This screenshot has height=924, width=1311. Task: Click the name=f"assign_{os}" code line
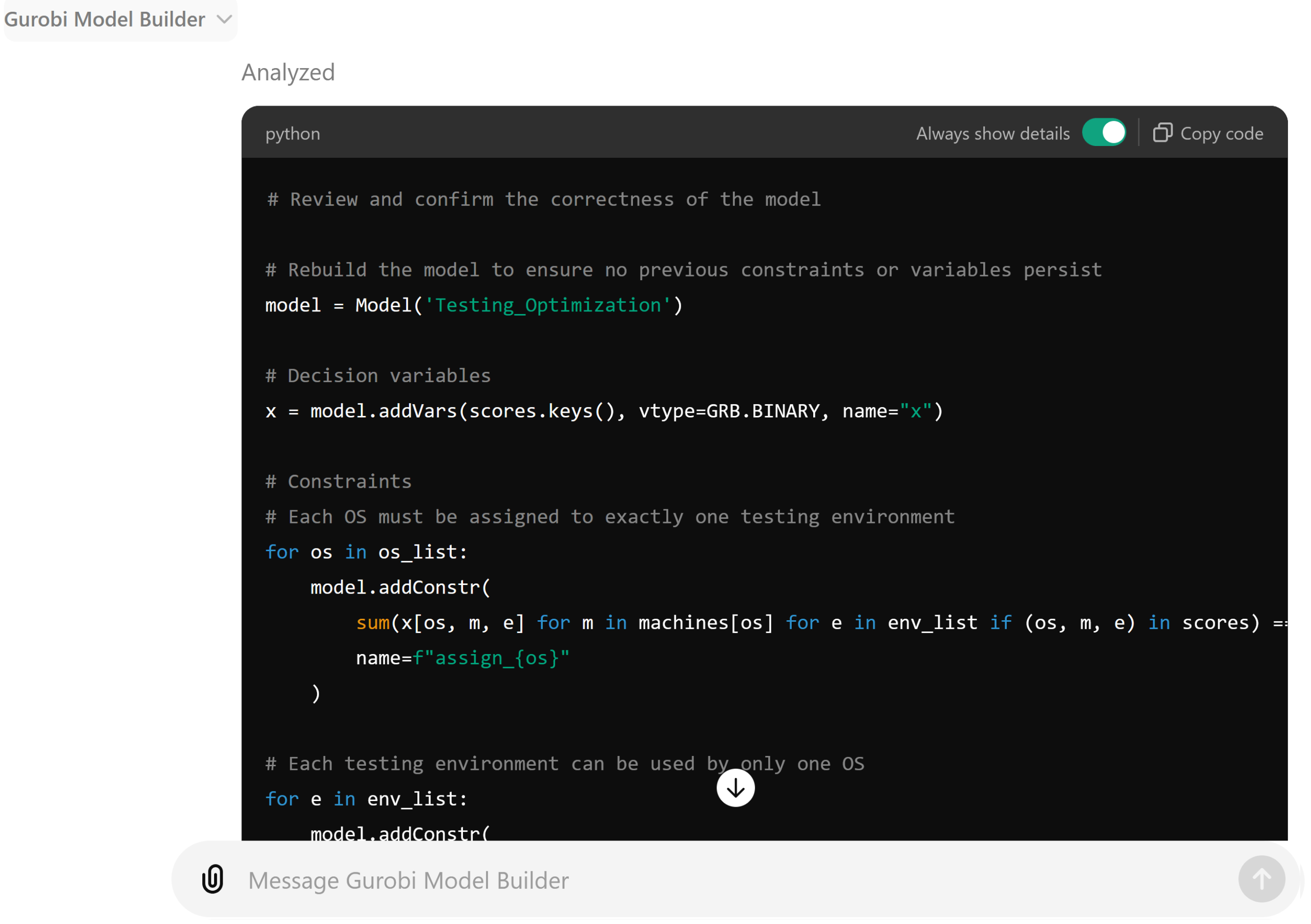click(462, 659)
